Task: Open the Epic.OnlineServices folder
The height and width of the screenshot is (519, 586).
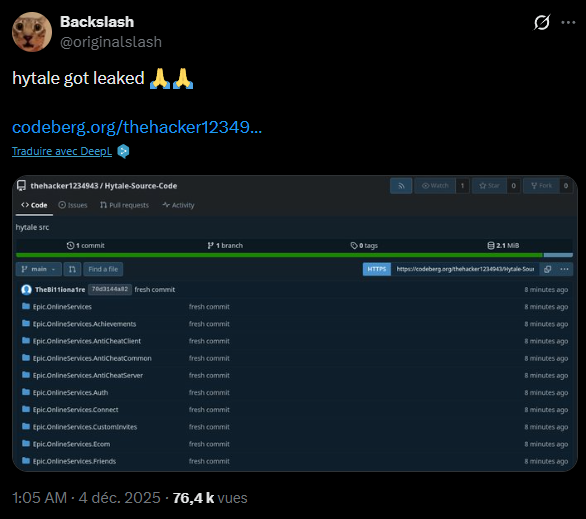Action: coord(62,307)
